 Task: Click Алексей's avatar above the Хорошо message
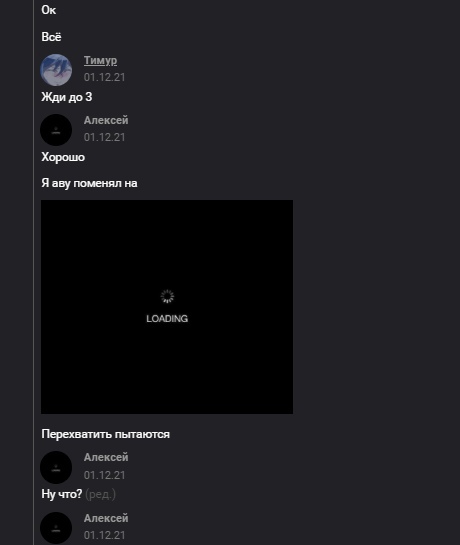tap(56, 130)
